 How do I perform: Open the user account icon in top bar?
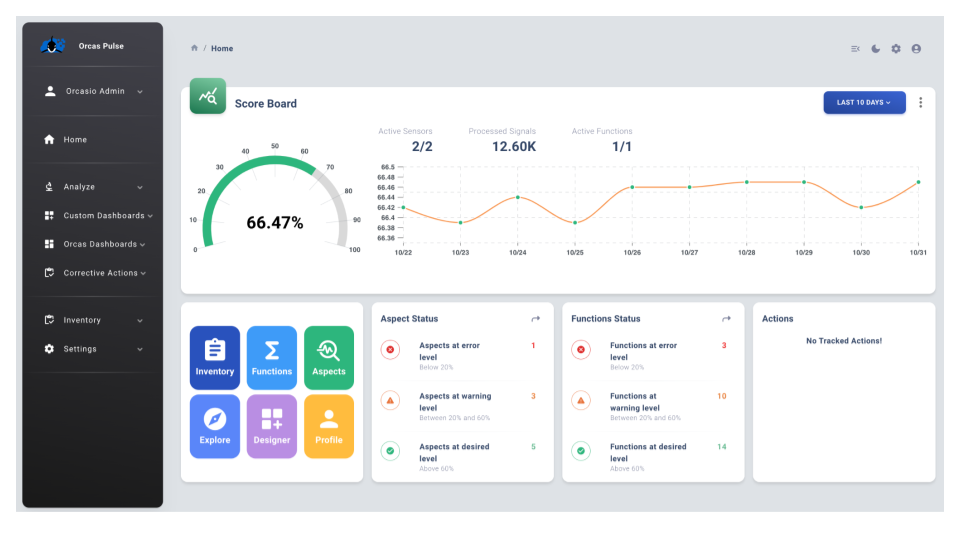pos(916,49)
